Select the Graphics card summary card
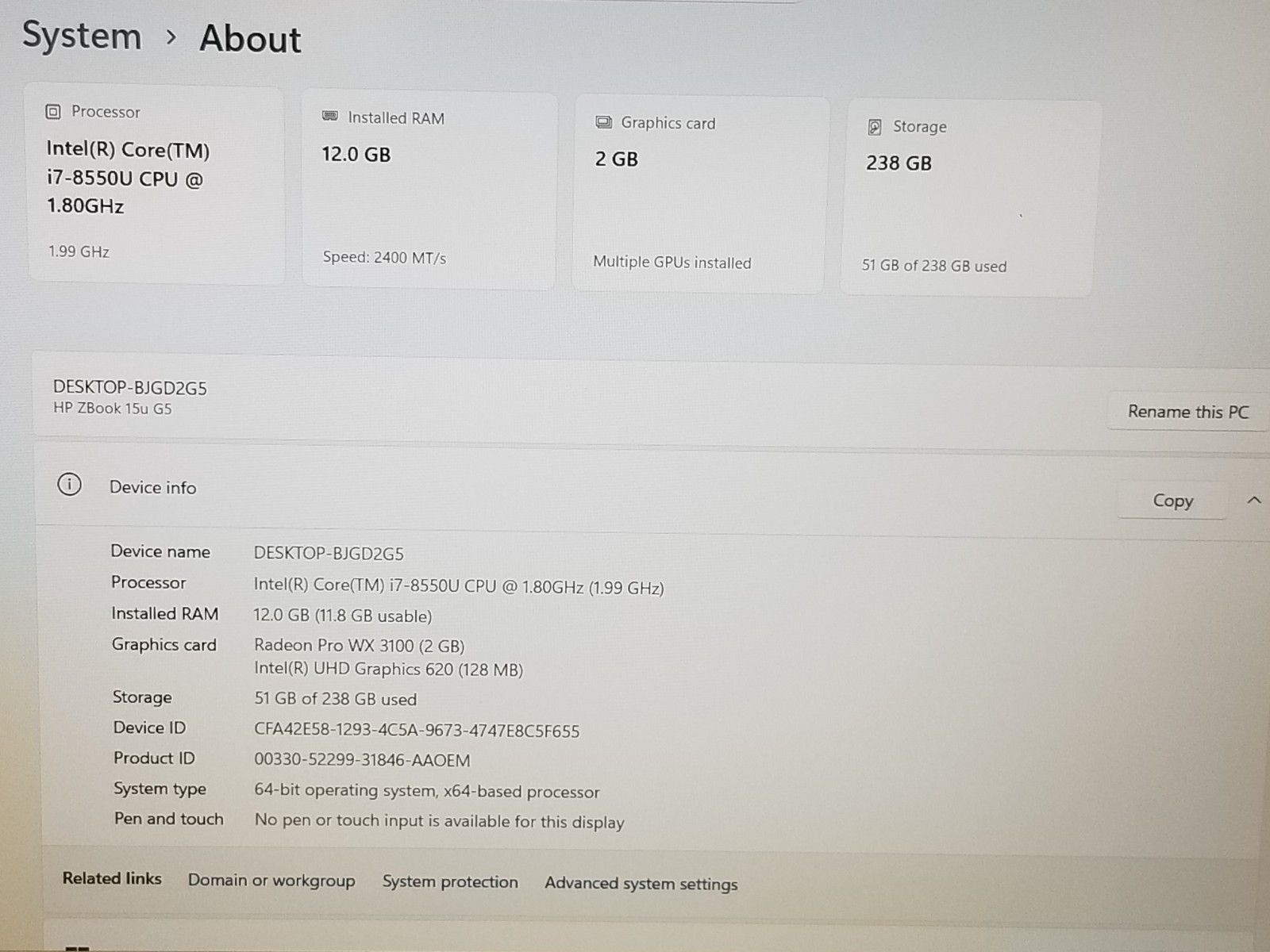Screen dimensions: 1270x952 coord(700,194)
